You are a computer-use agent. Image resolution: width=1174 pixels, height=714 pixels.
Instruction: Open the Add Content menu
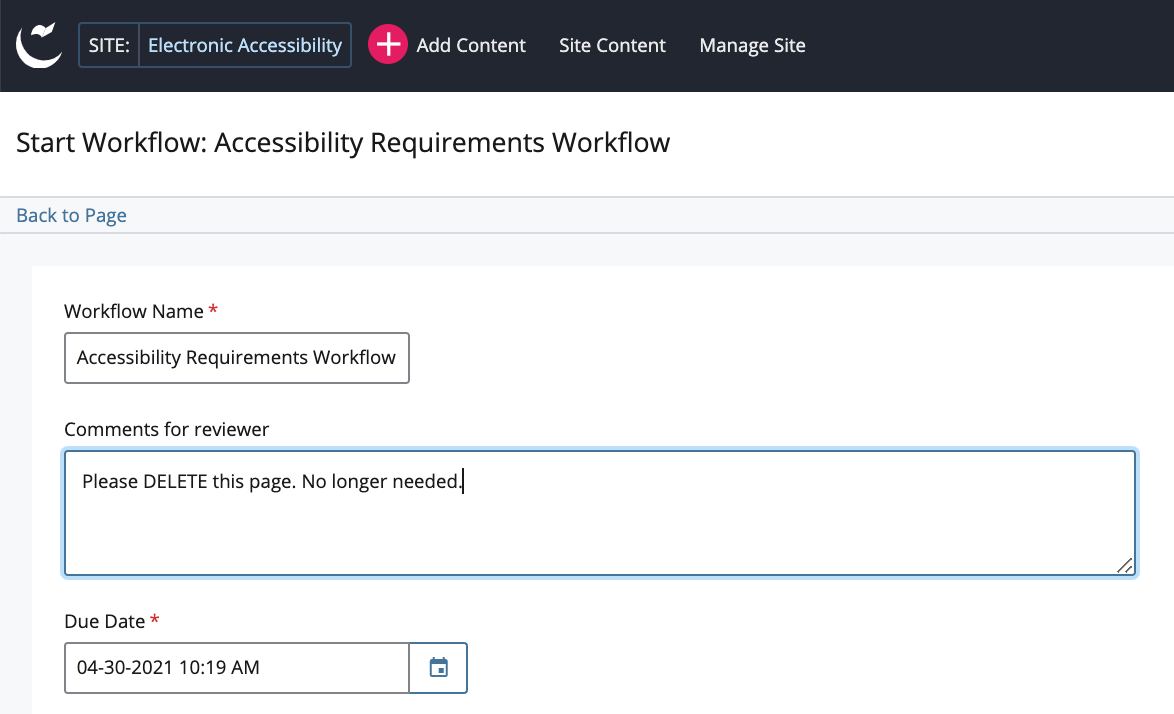click(x=471, y=46)
